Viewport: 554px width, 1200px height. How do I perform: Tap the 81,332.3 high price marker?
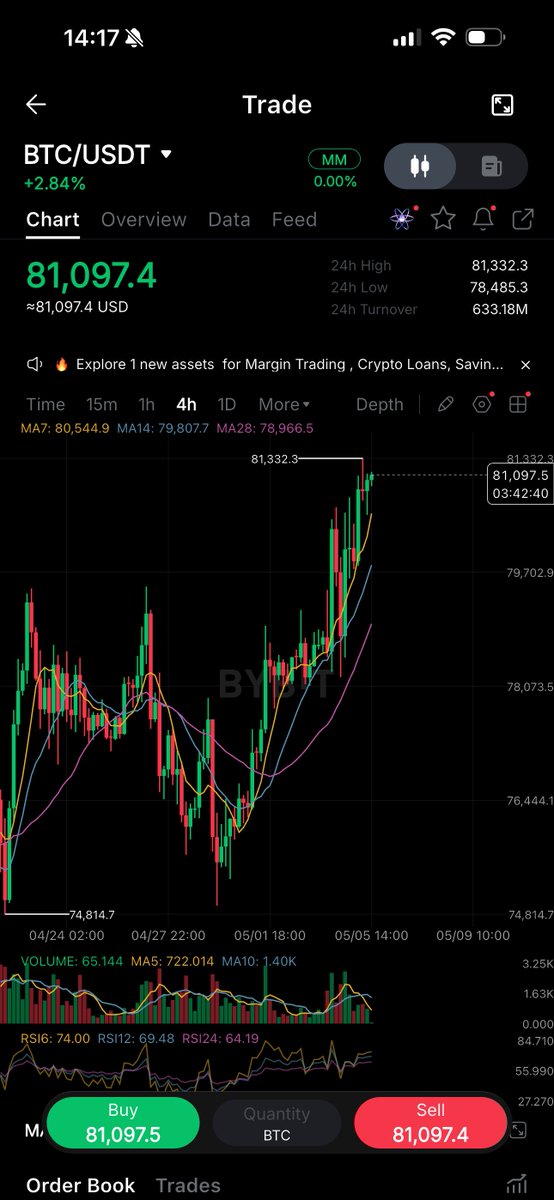275,459
